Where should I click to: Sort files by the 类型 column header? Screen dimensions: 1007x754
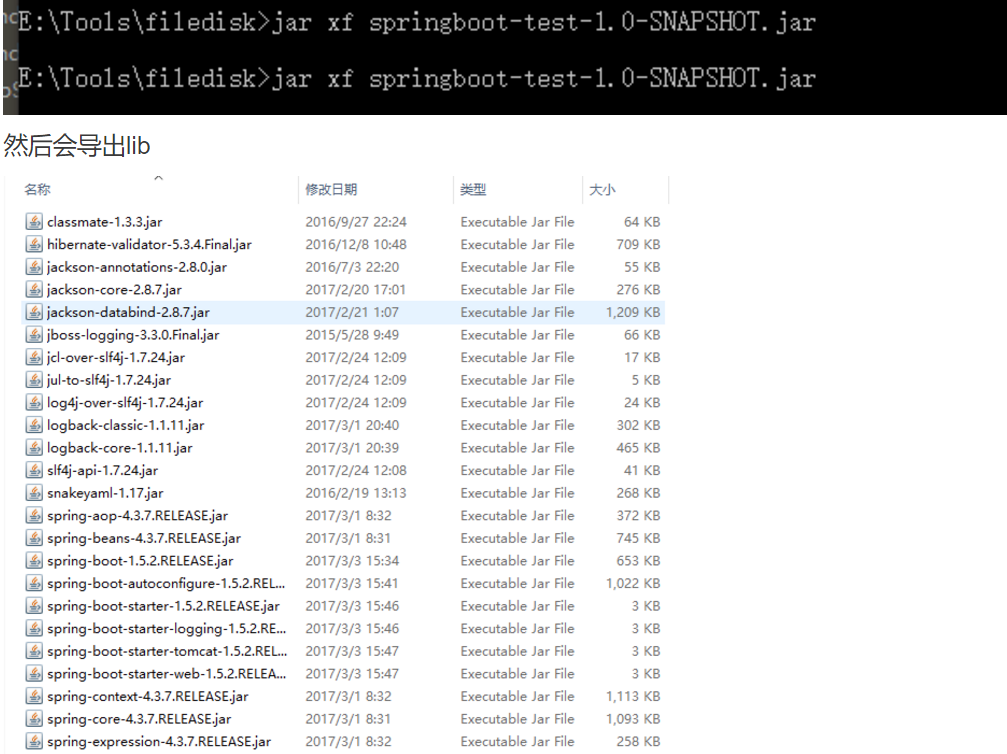pos(473,189)
